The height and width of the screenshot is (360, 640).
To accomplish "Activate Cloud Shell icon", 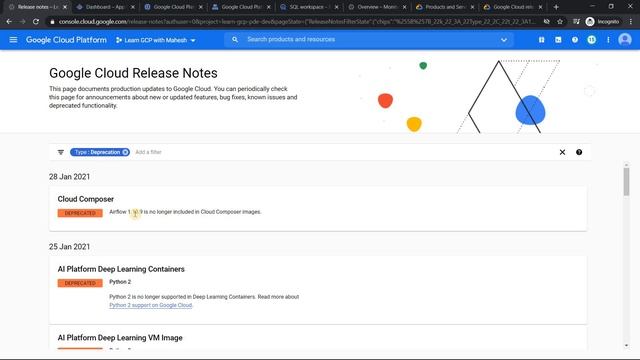I will (x=558, y=40).
